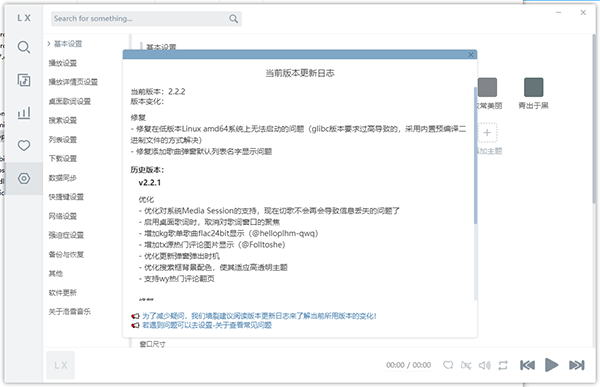Choose the 青出于黑 theme swatch
This screenshot has height=387, width=600.
(533, 87)
